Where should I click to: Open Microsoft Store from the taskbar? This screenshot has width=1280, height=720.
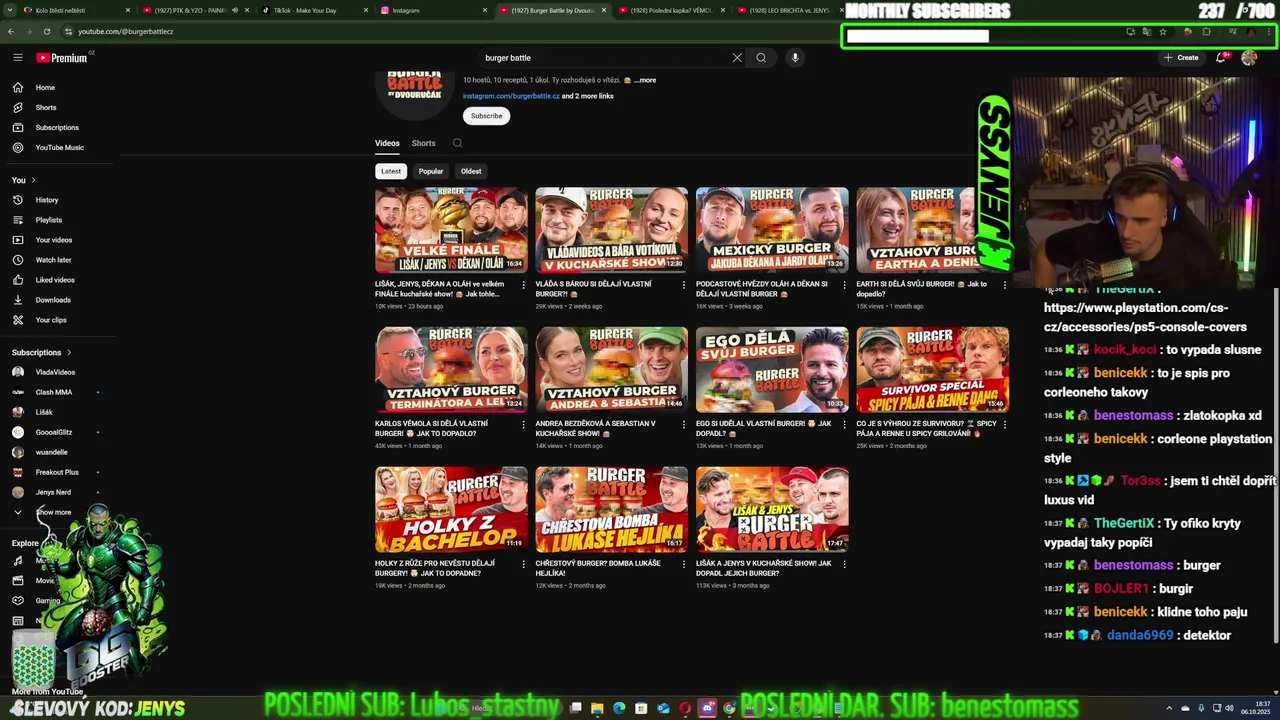[x=641, y=708]
